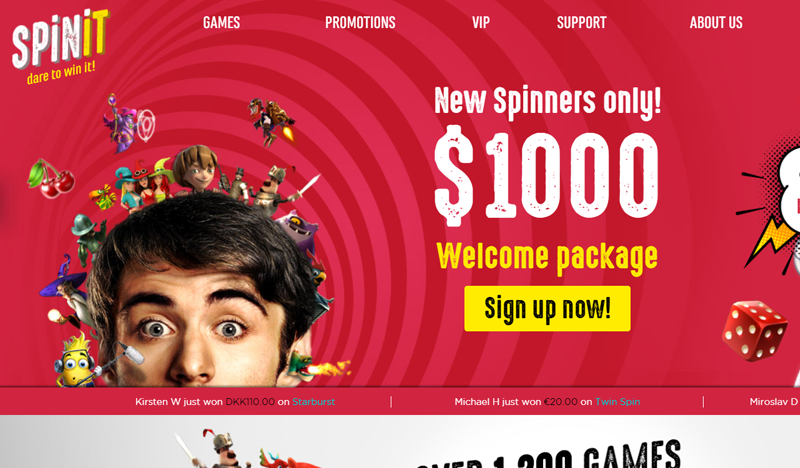The image size is (800, 468).
Task: Open the Support page
Action: [x=582, y=22]
